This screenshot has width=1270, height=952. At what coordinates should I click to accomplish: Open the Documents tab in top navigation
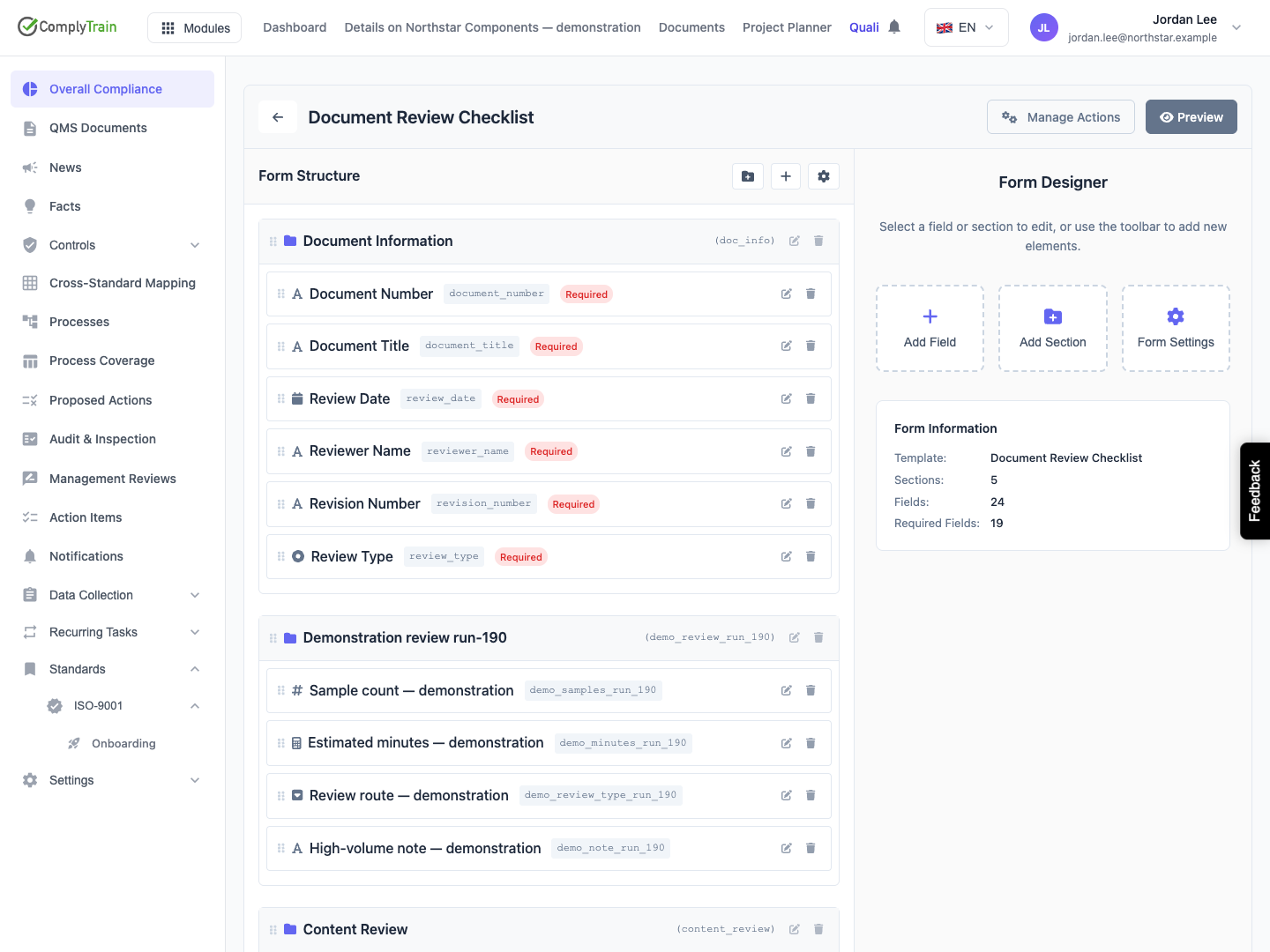[x=691, y=27]
